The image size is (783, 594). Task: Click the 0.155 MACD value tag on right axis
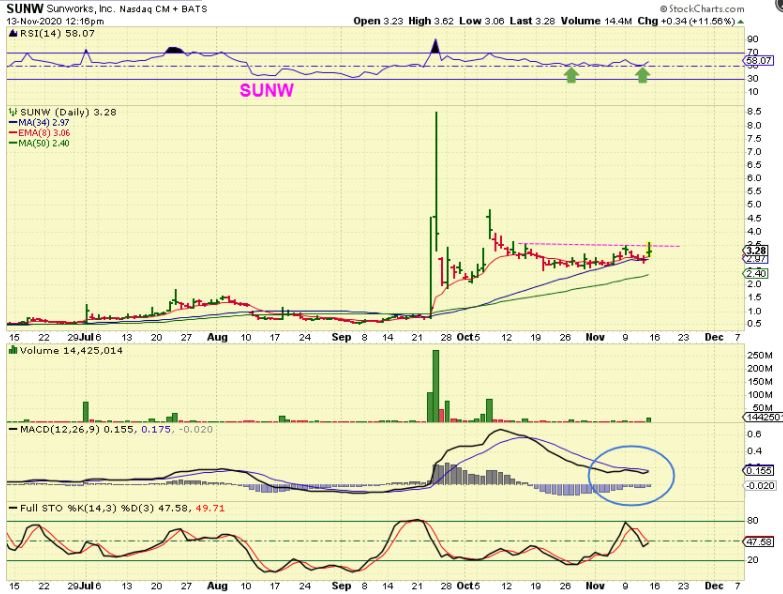759,471
